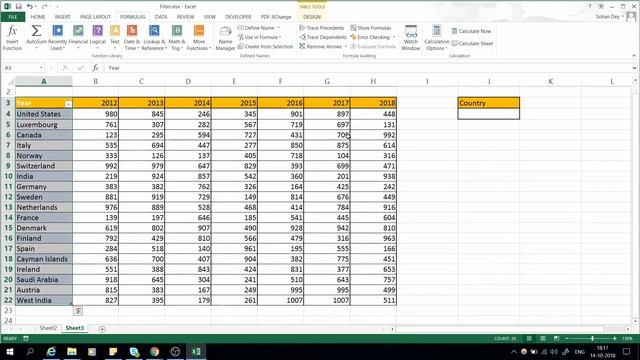Open the Name Manager
Image resolution: width=640 pixels, height=360 pixels.
tap(225, 38)
